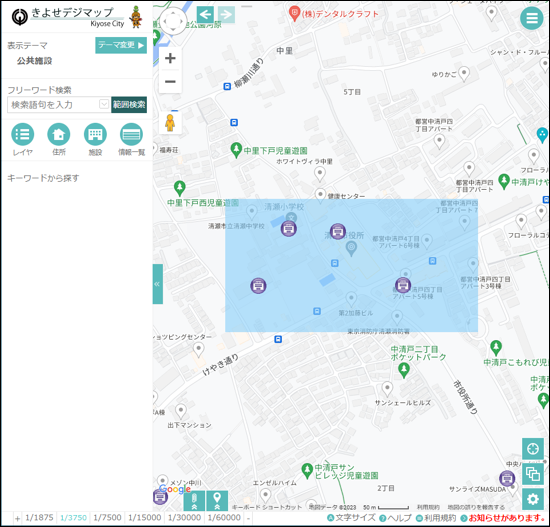
Task: Click the エンゼルハイム place pin
Action: (266, 496)
